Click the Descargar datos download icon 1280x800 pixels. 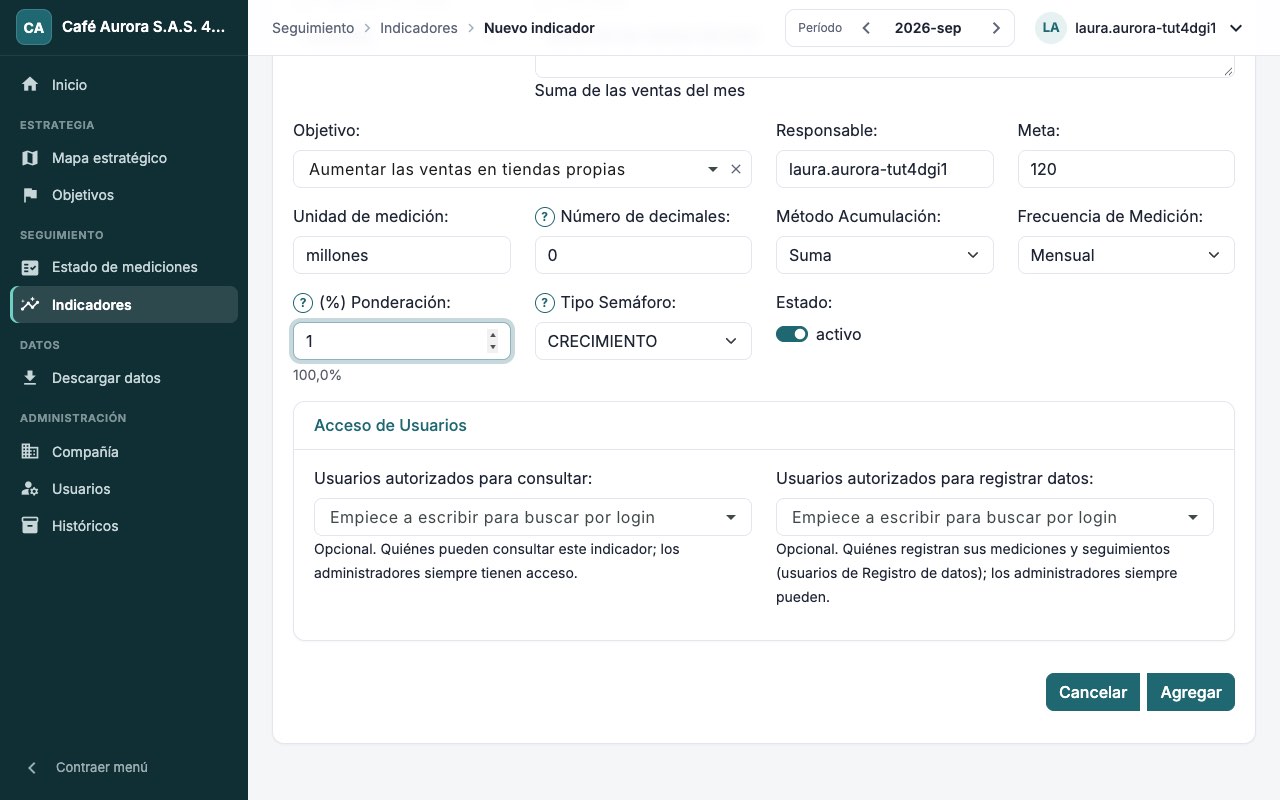[30, 378]
